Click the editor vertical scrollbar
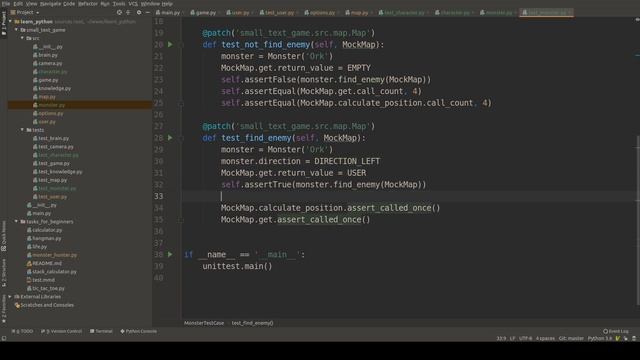 point(638,220)
